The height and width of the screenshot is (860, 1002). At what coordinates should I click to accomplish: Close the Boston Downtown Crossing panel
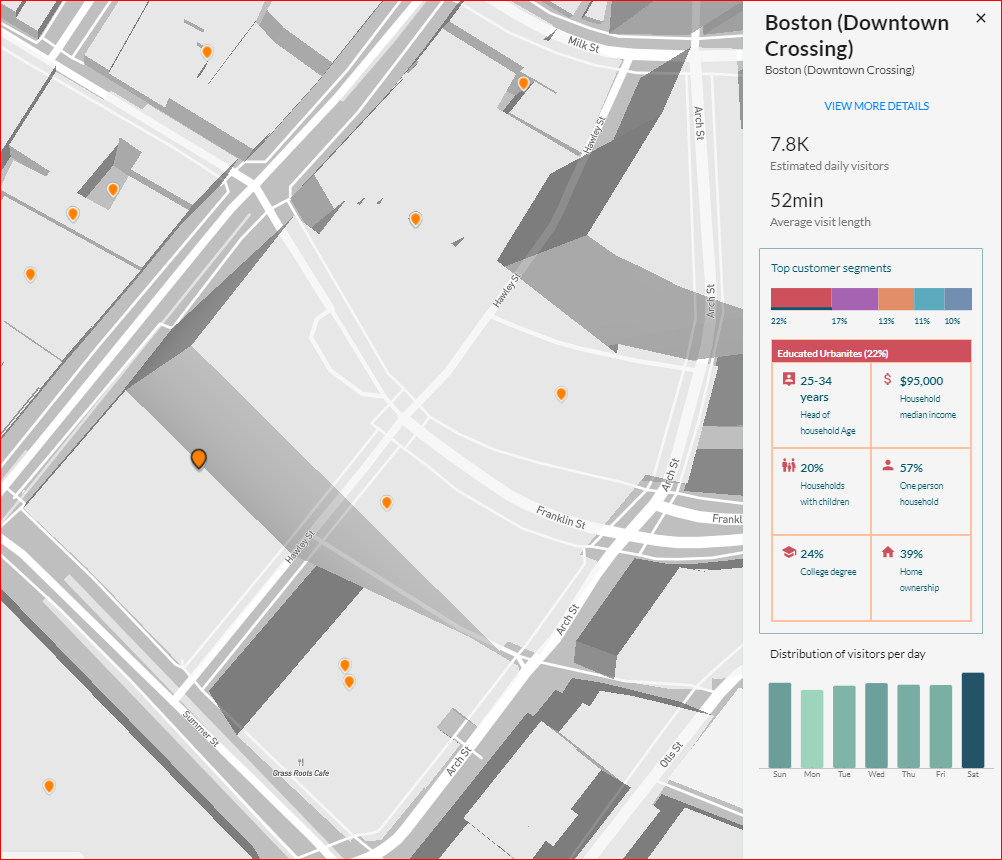980,19
